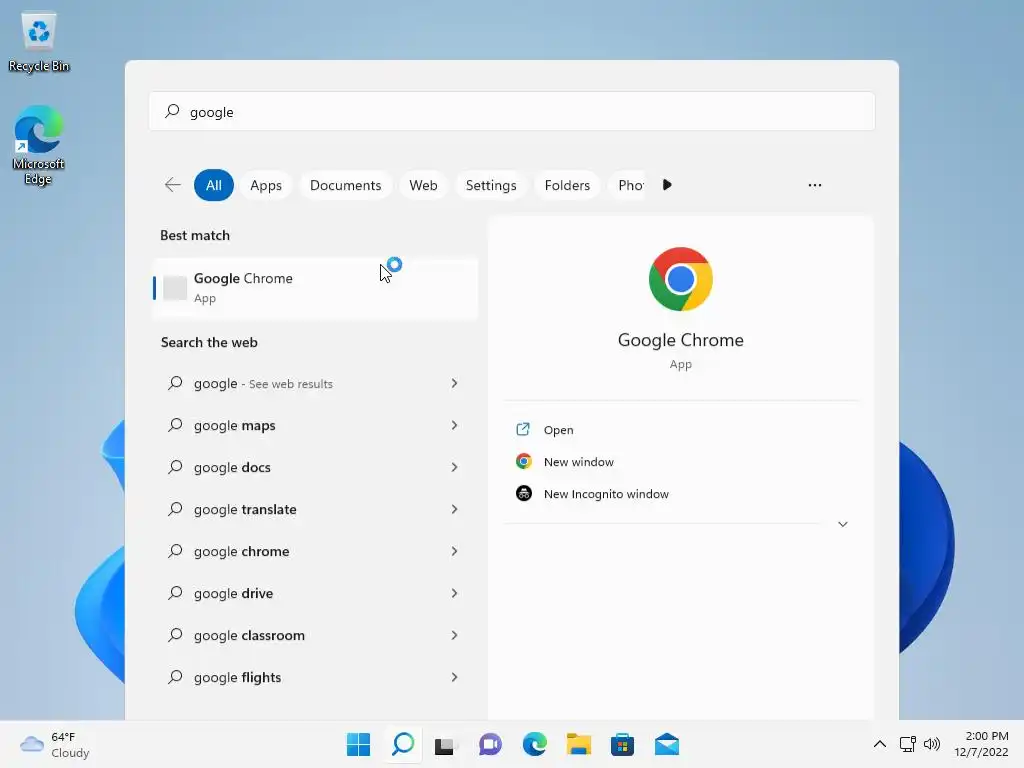Open the Microsoft Edge desktop shortcut
The image size is (1024, 768).
pos(39,145)
